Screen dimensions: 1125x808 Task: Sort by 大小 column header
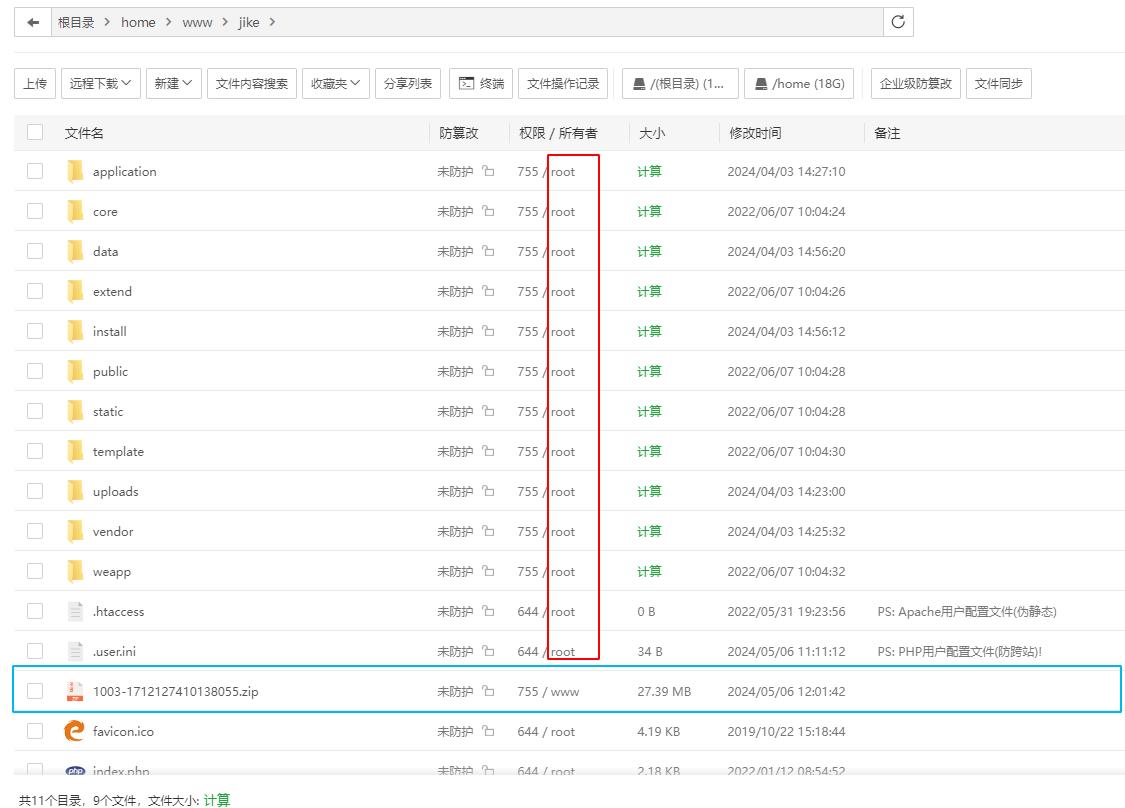point(652,133)
